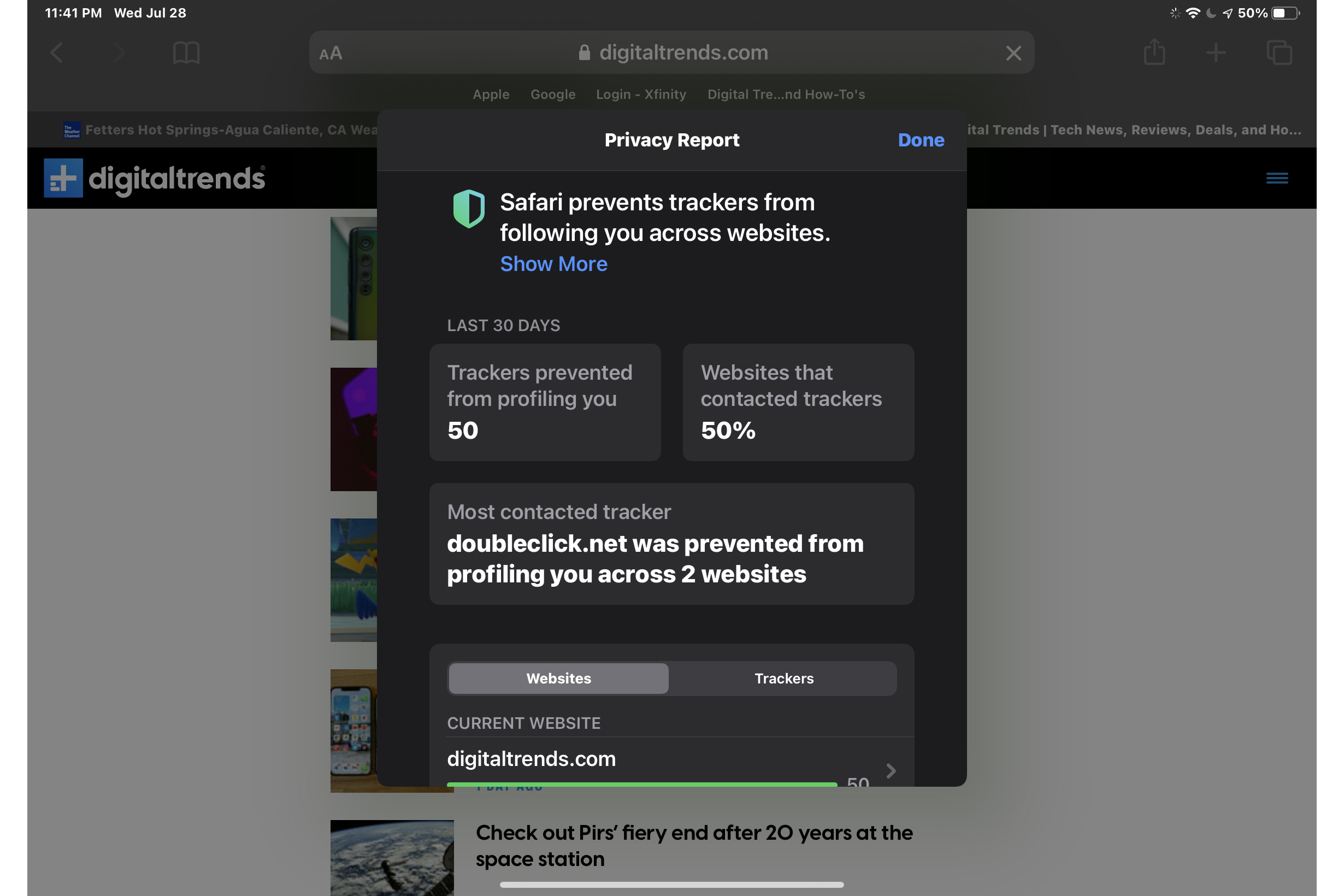Tap the AA reader options button

331,53
